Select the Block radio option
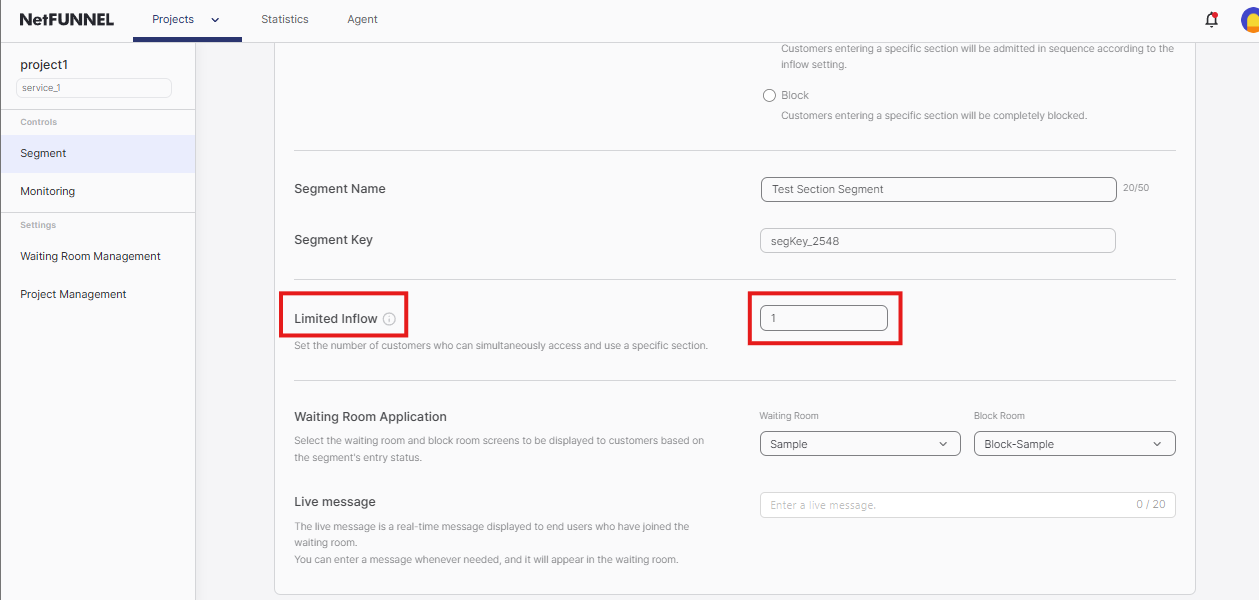The image size is (1259, 600). [769, 96]
